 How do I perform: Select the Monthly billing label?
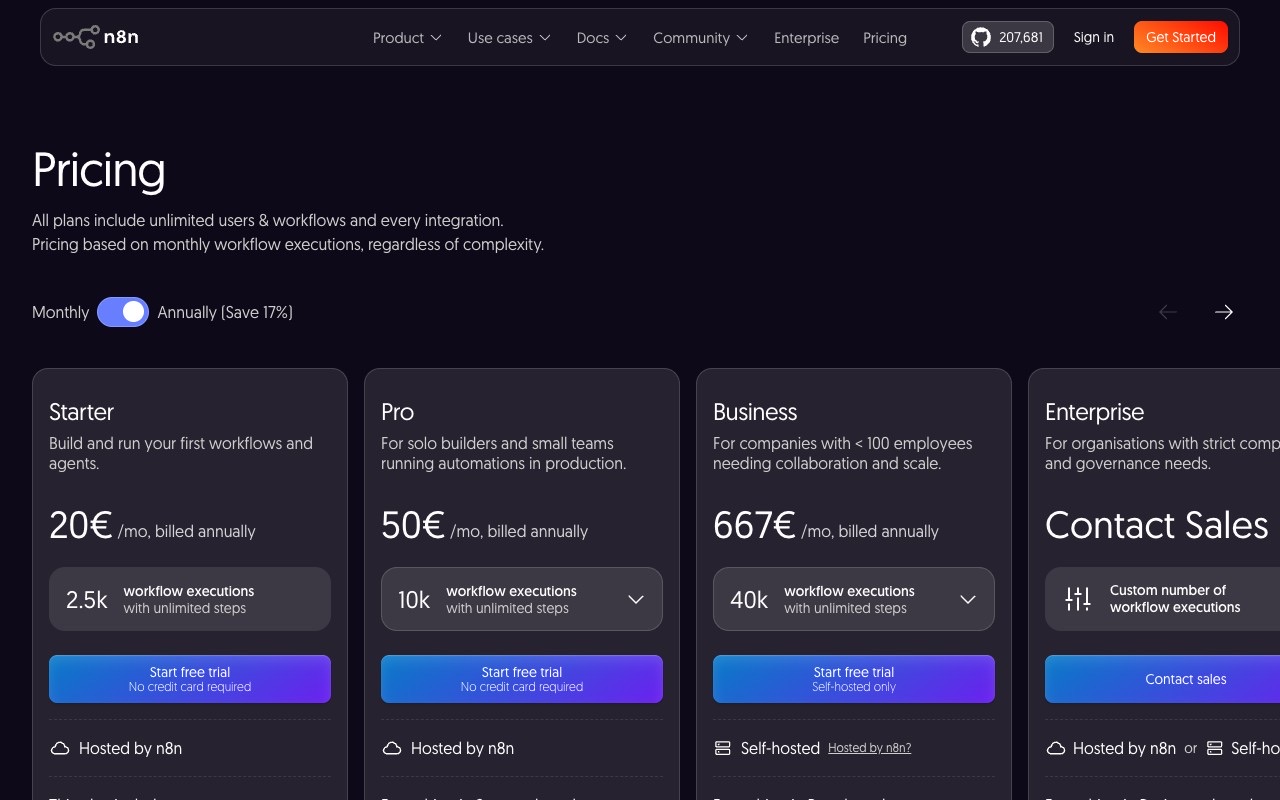click(x=61, y=312)
